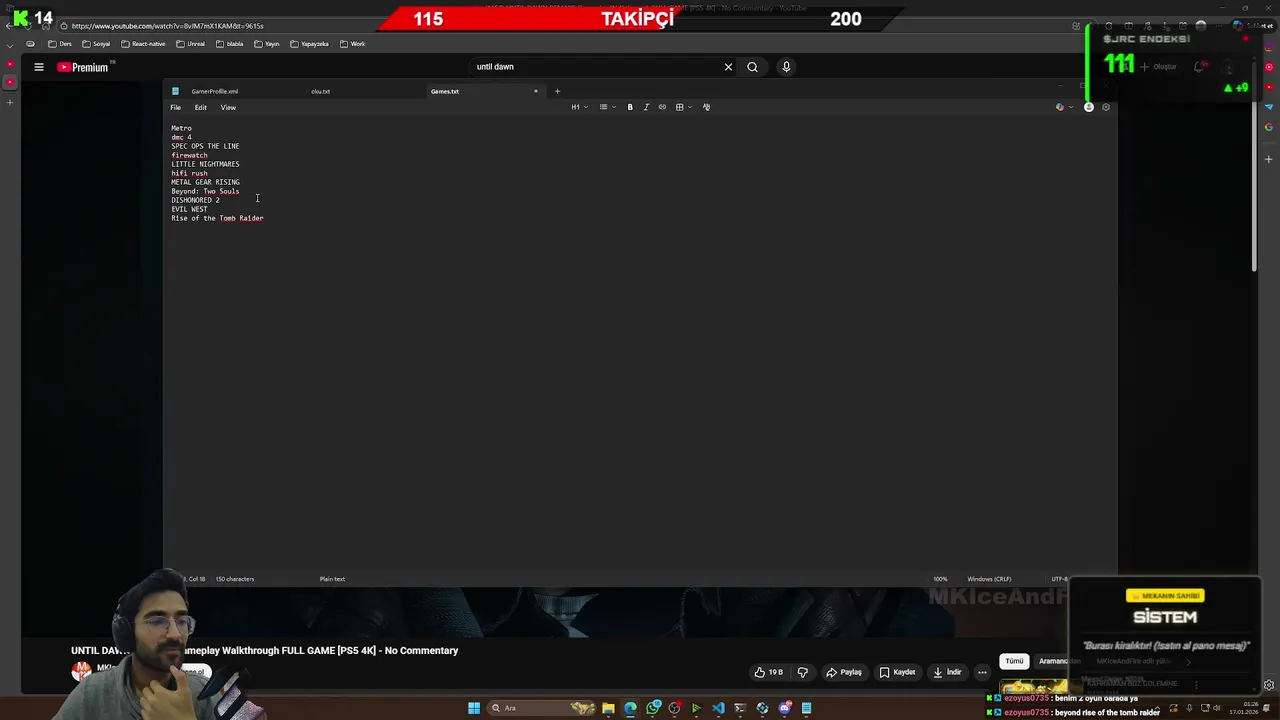Viewport: 1280px width, 720px height.
Task: Click the line 'Beyond: Two Souls'
Action: 205,191
